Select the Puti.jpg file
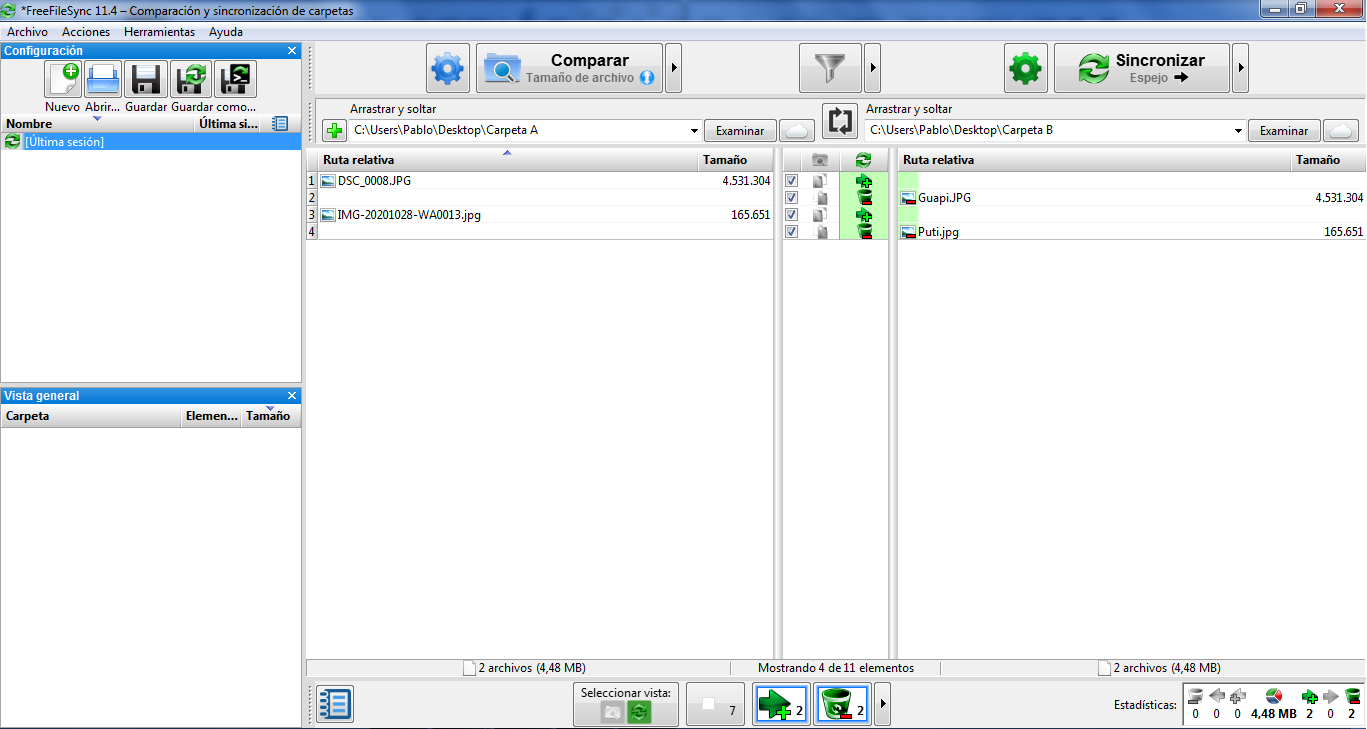Screen dimensions: 1367x729 pos(938,232)
